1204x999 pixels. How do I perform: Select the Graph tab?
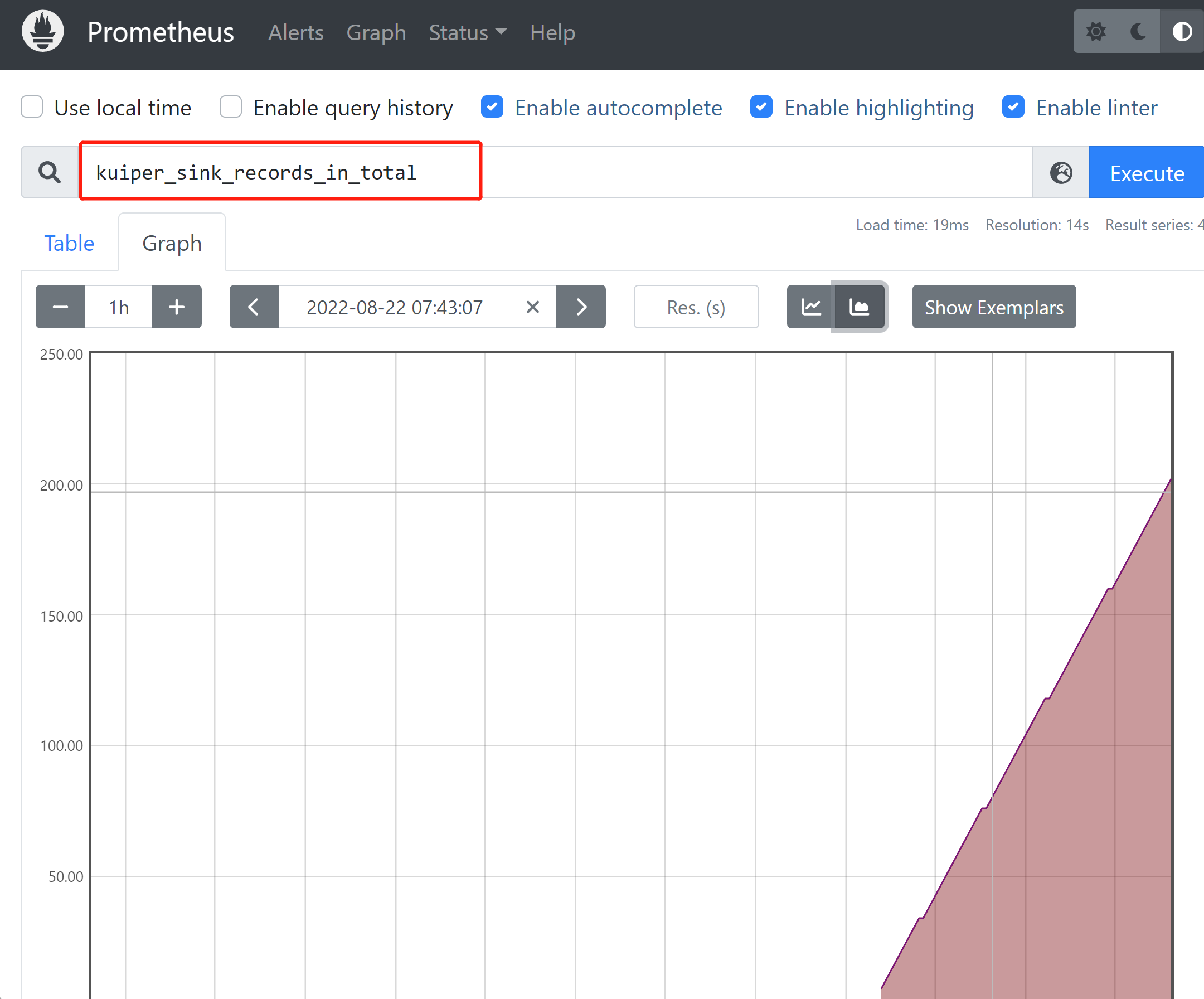coord(171,242)
